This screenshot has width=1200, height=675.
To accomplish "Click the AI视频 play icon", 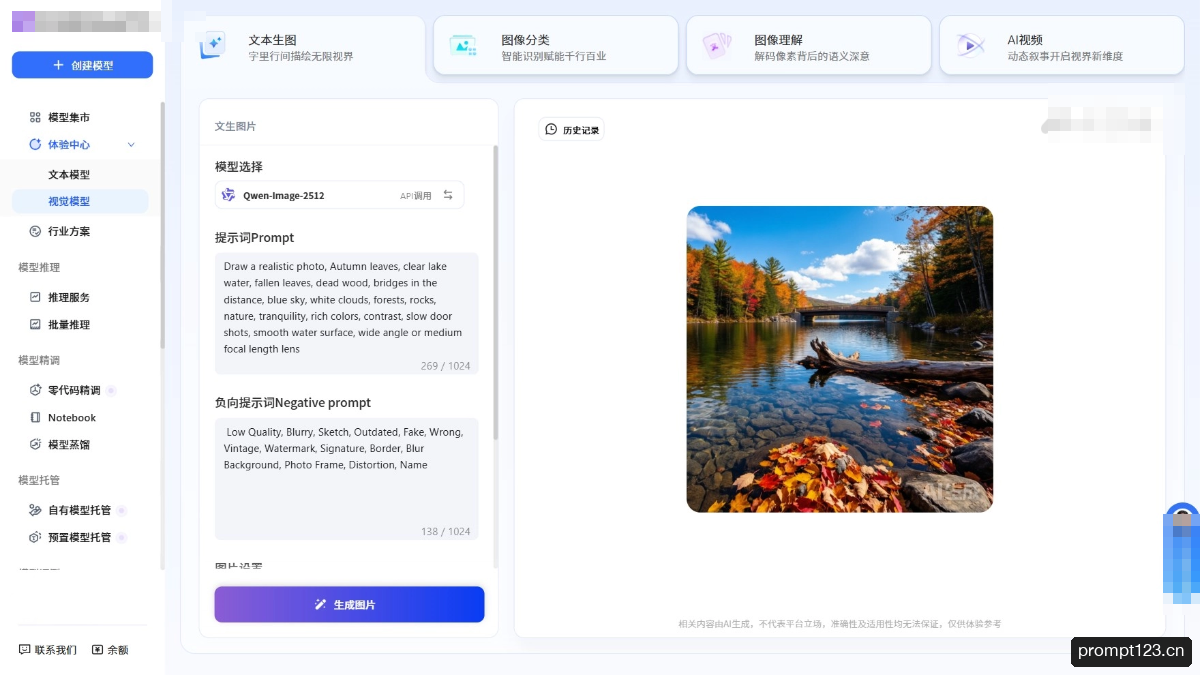I will (x=969, y=45).
